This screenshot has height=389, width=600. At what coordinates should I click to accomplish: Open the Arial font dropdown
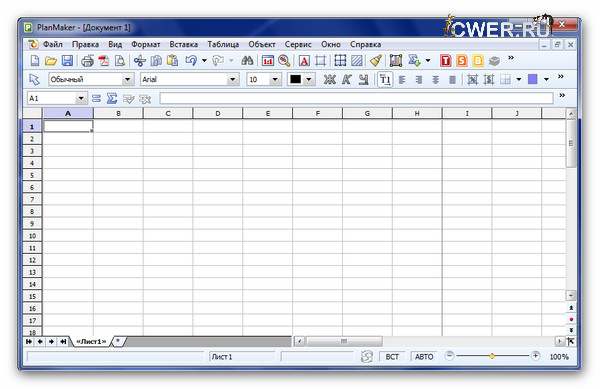coord(232,80)
